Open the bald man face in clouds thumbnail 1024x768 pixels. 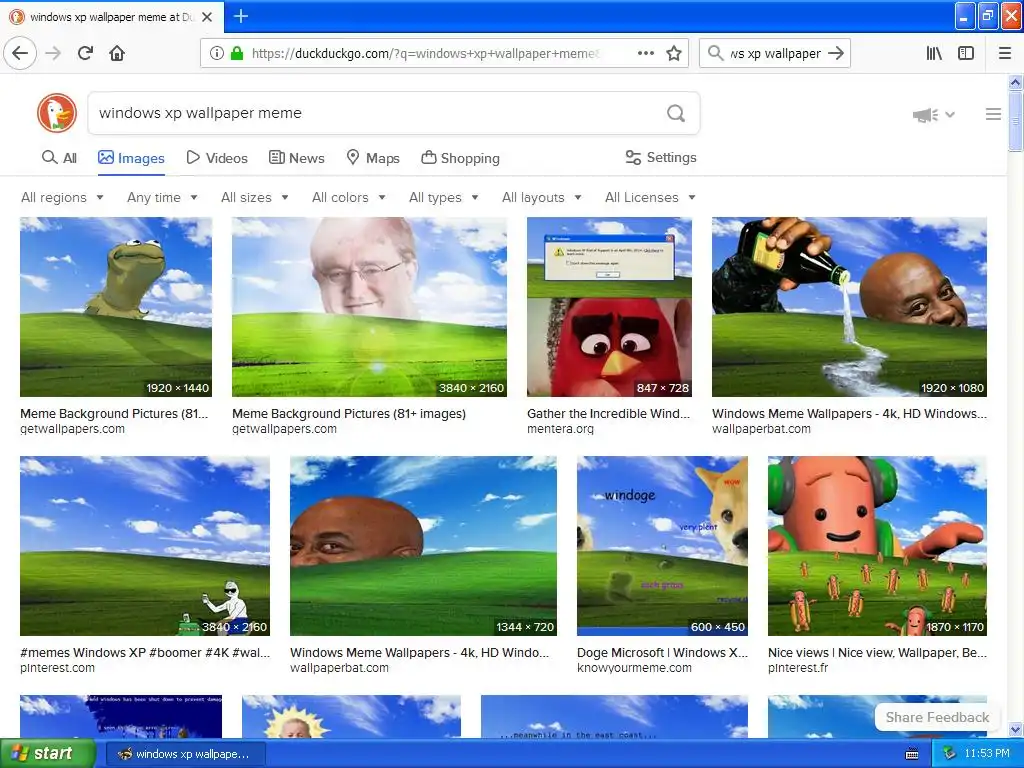(369, 307)
